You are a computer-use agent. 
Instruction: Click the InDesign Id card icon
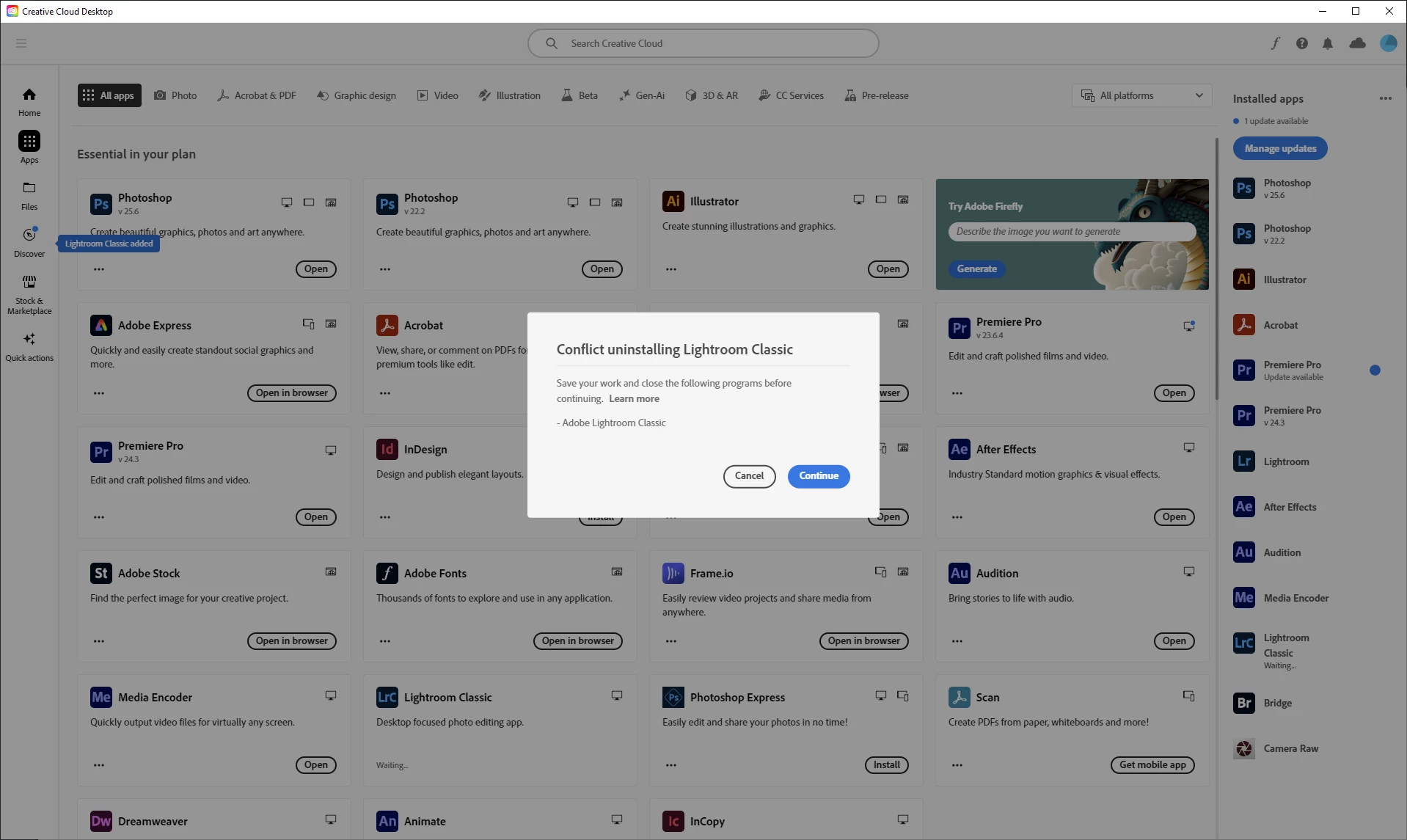click(387, 449)
